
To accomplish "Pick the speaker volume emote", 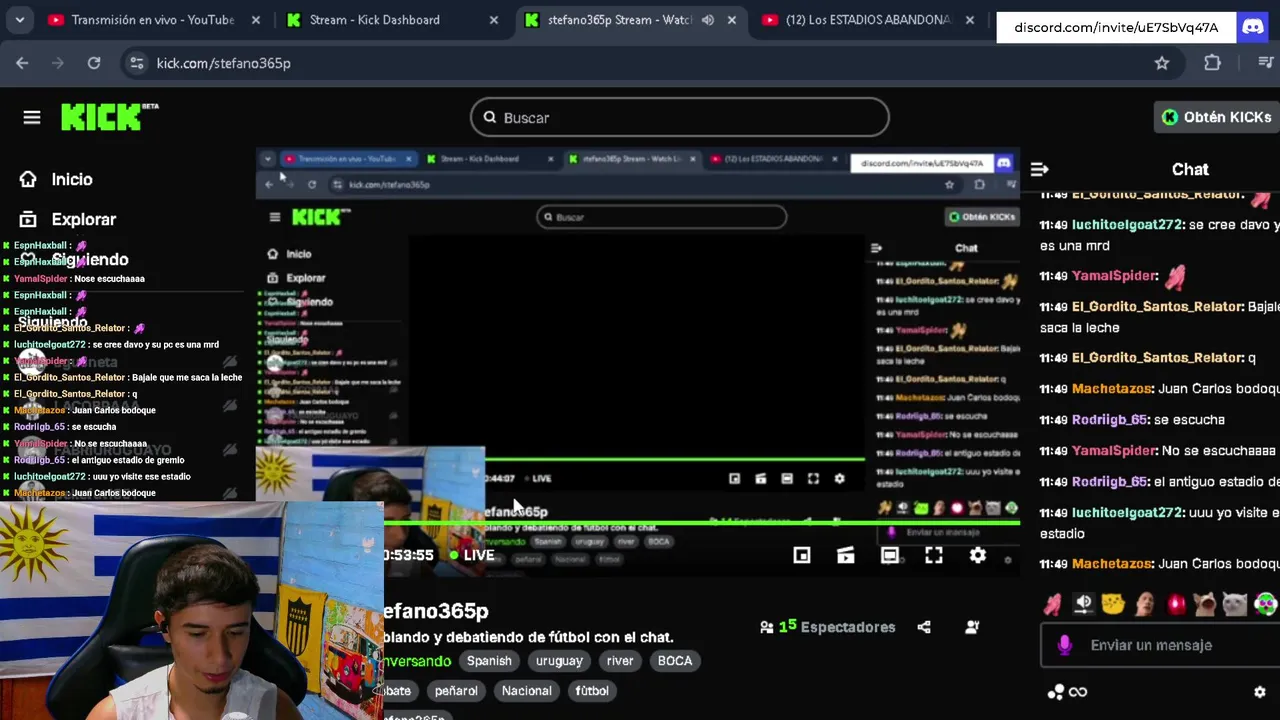I will pos(1083,604).
